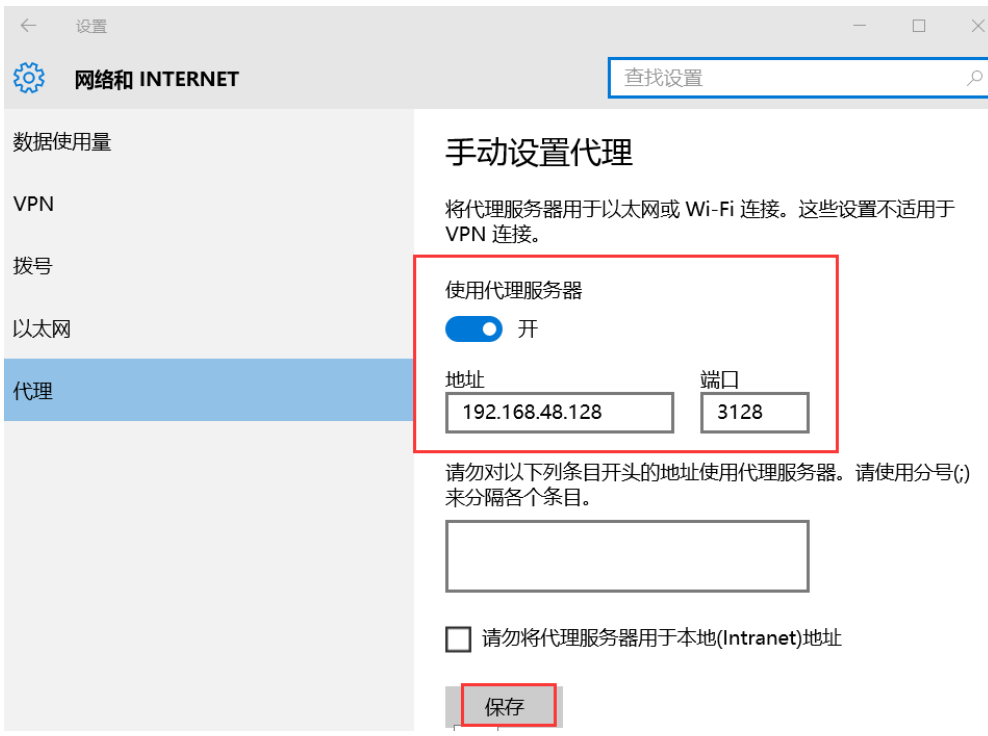Highlight the 代理 sidebar entry

coord(32,391)
